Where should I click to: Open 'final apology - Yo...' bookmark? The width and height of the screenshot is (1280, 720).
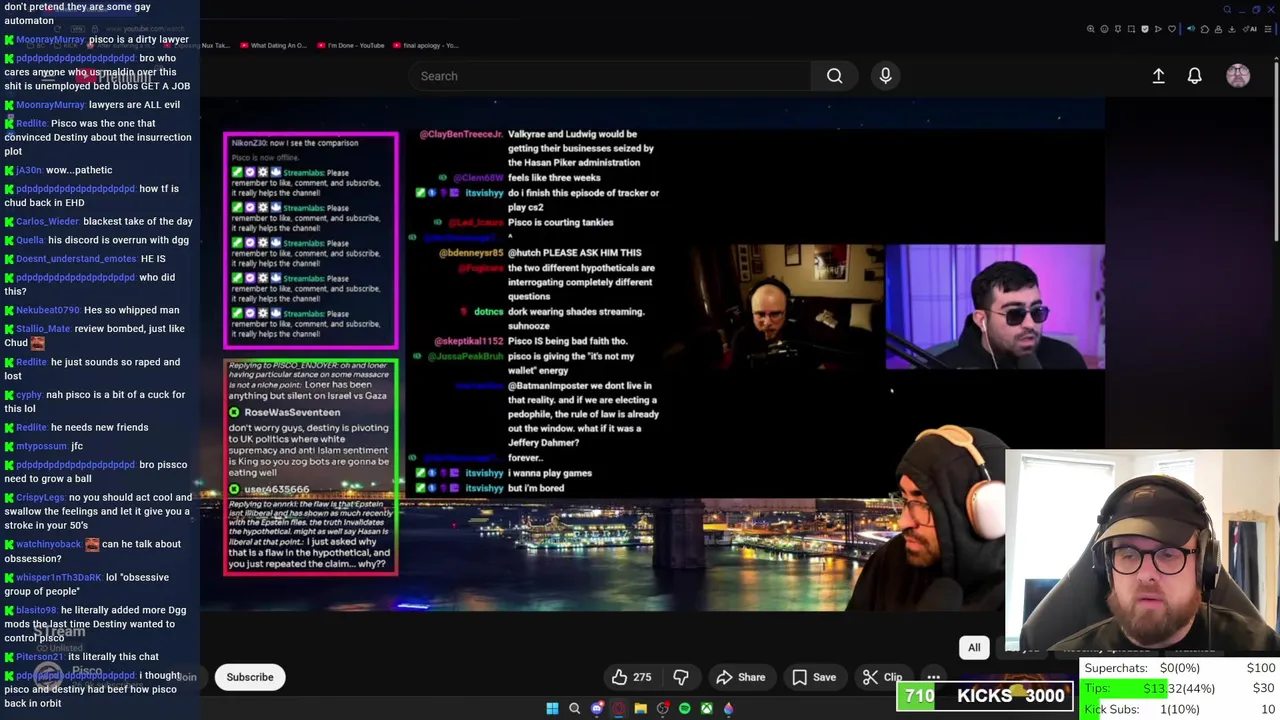426,45
